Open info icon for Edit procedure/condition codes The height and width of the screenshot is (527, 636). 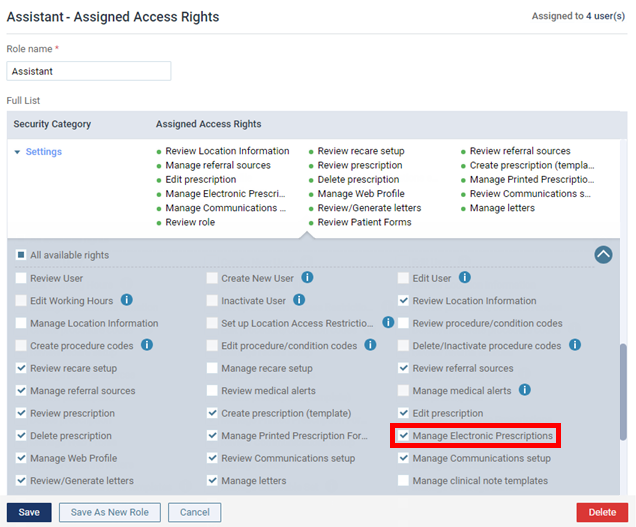click(370, 346)
